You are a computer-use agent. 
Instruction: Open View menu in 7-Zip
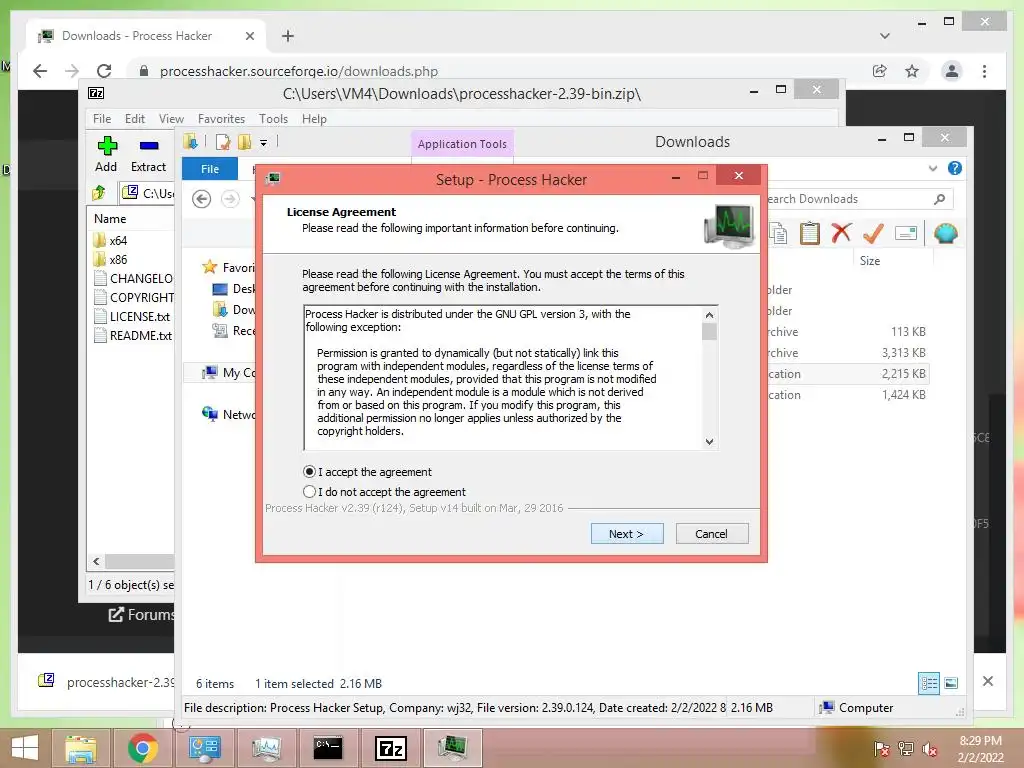[171, 119]
